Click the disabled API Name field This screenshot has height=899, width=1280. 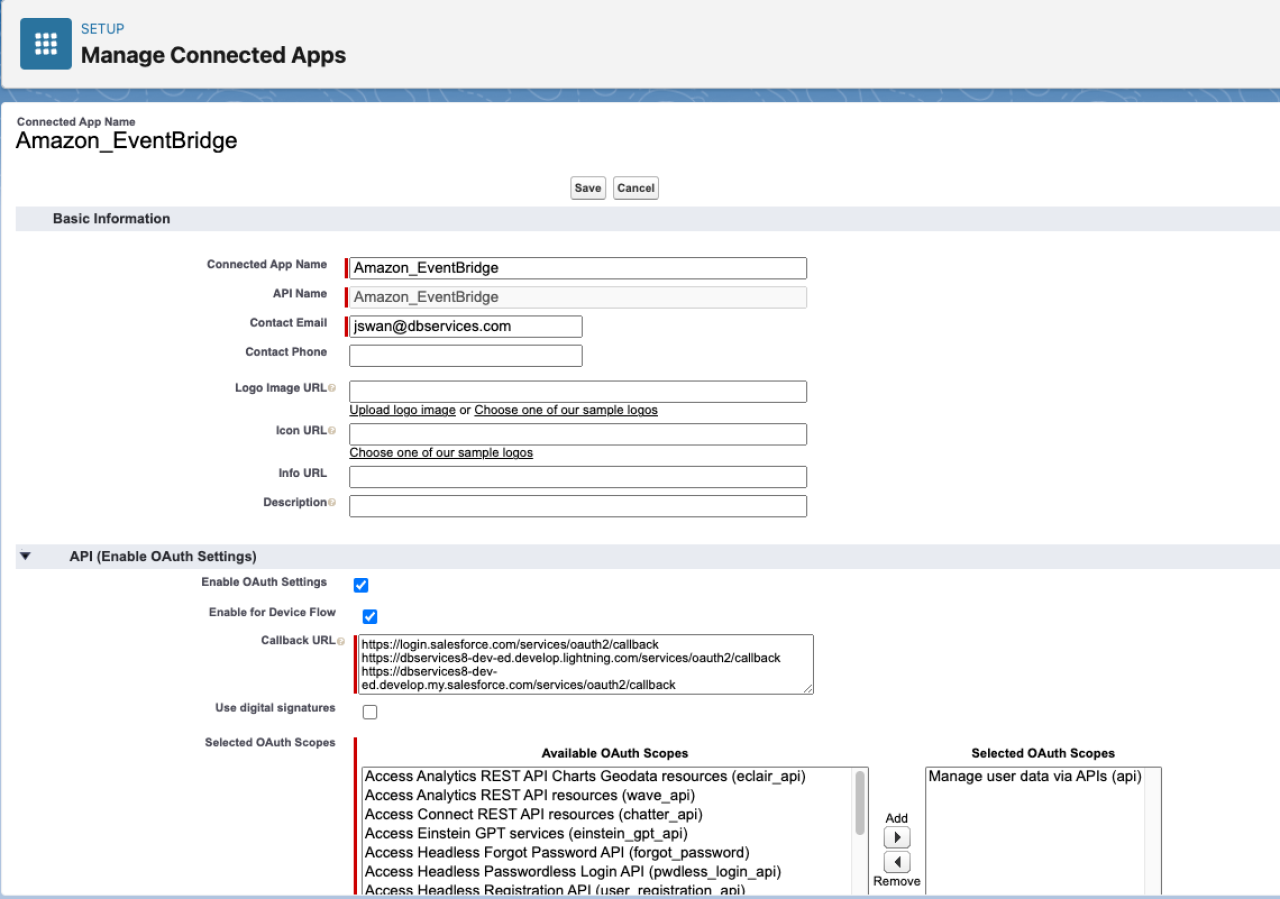(x=578, y=297)
